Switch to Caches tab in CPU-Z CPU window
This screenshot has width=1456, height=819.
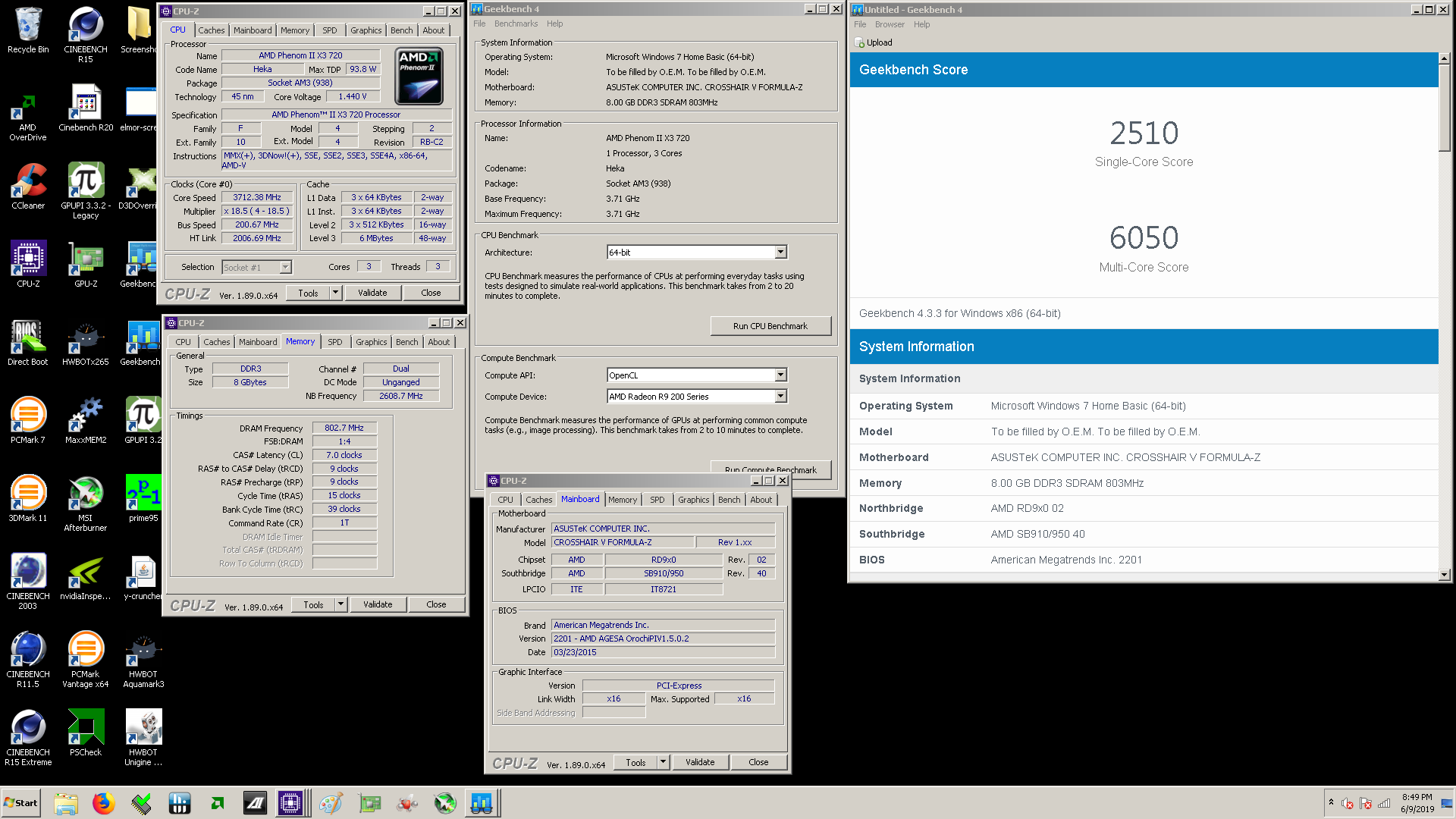pos(212,30)
